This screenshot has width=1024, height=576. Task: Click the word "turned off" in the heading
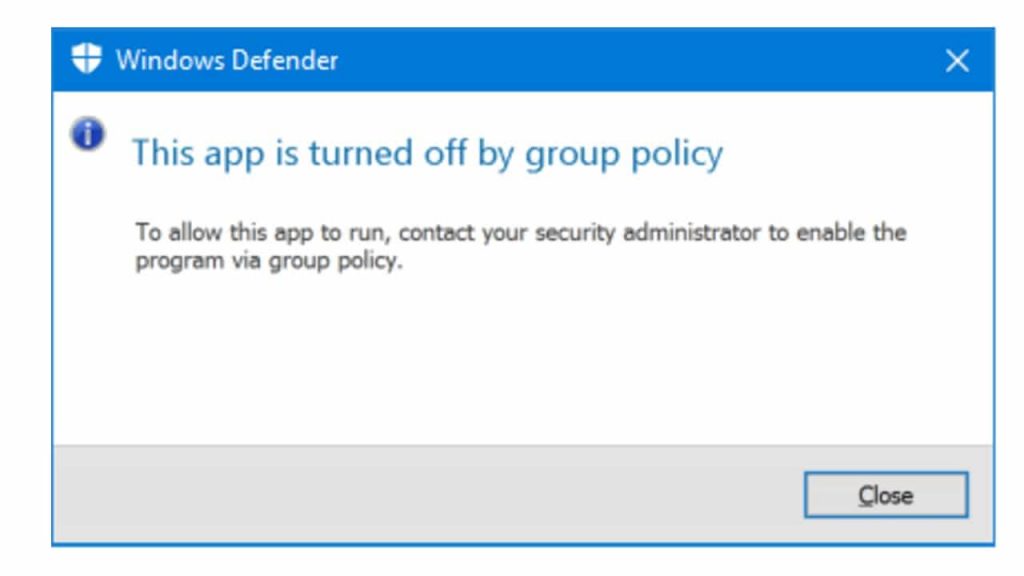pyautogui.click(x=388, y=153)
